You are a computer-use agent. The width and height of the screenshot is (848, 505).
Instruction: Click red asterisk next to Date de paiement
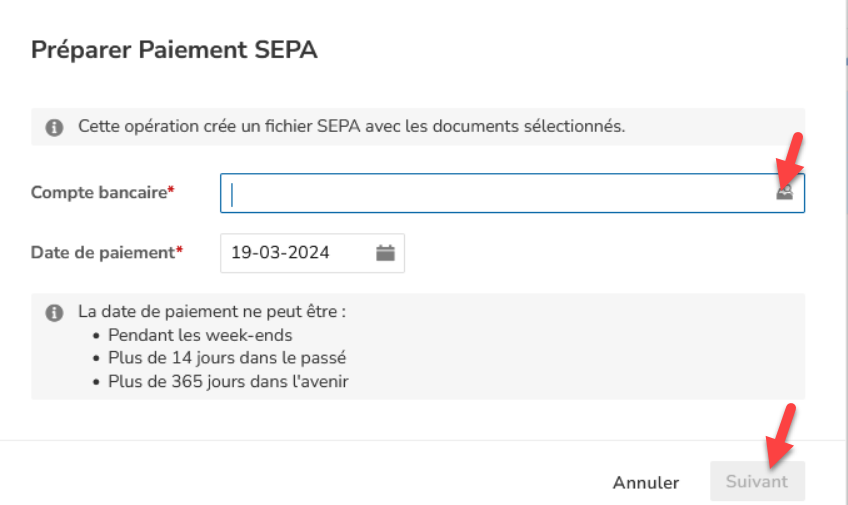(180, 250)
